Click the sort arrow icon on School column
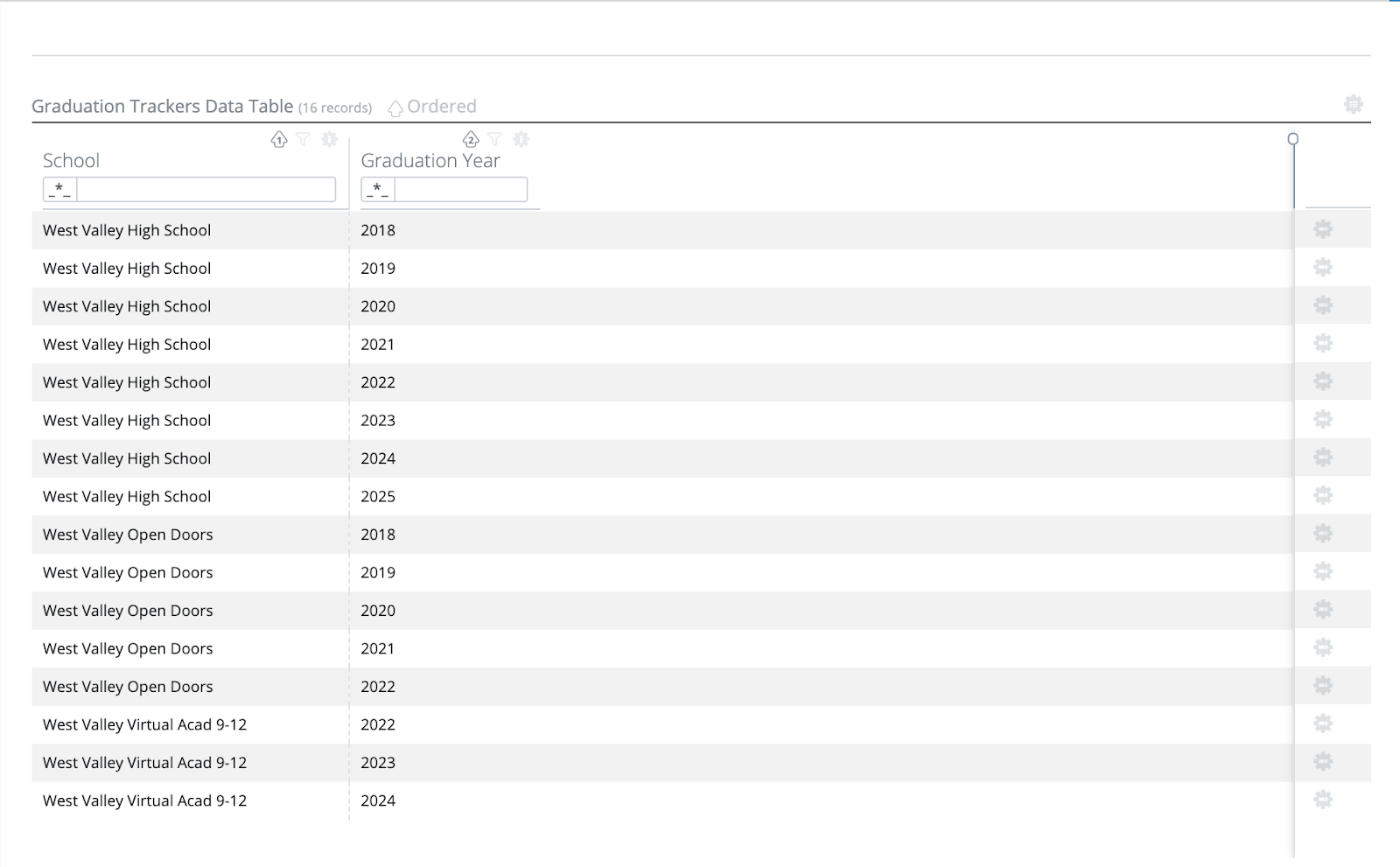 click(x=279, y=140)
